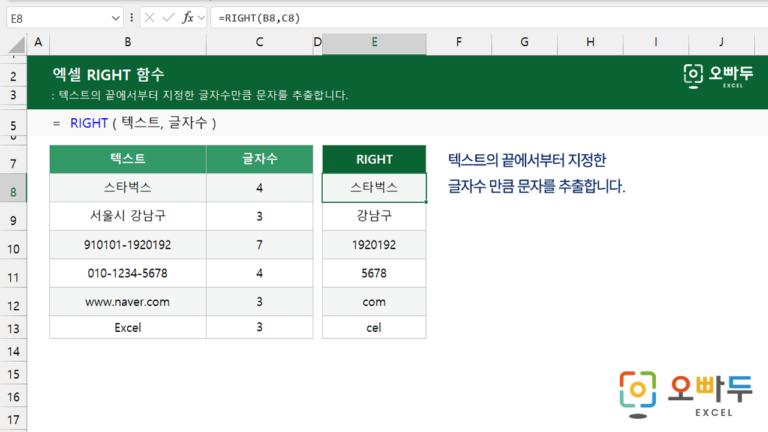The width and height of the screenshot is (768, 432).
Task: Click the '글자수' header cell
Action: (260, 159)
